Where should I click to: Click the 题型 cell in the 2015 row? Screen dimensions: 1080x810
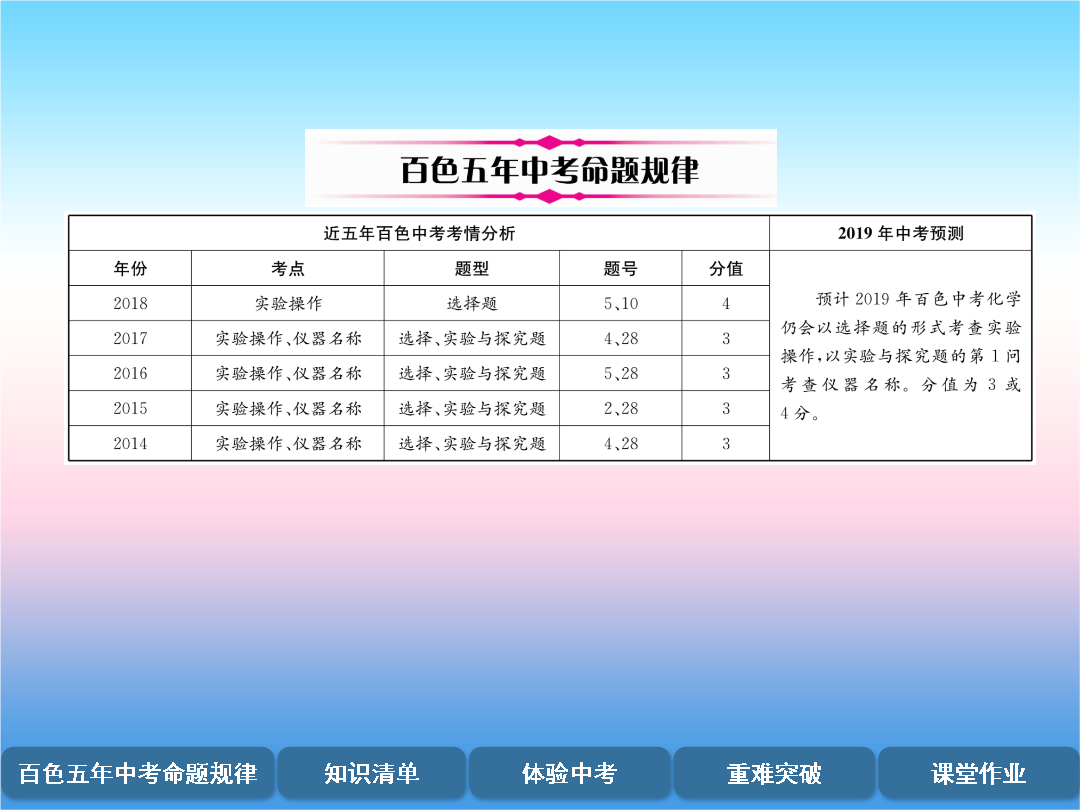(472, 408)
